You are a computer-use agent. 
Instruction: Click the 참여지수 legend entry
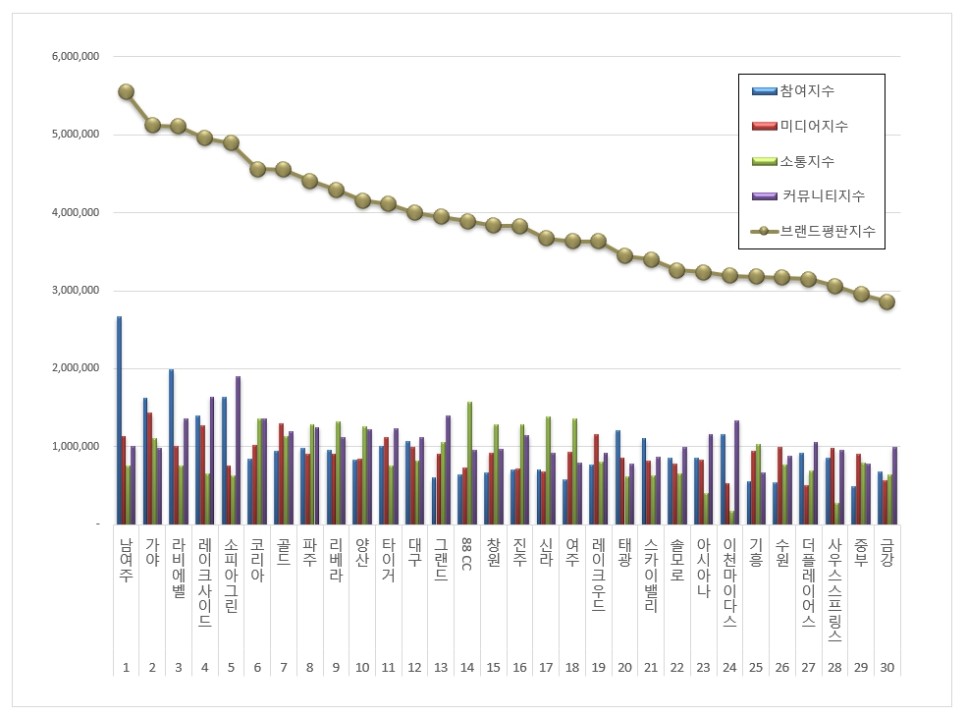[793, 91]
